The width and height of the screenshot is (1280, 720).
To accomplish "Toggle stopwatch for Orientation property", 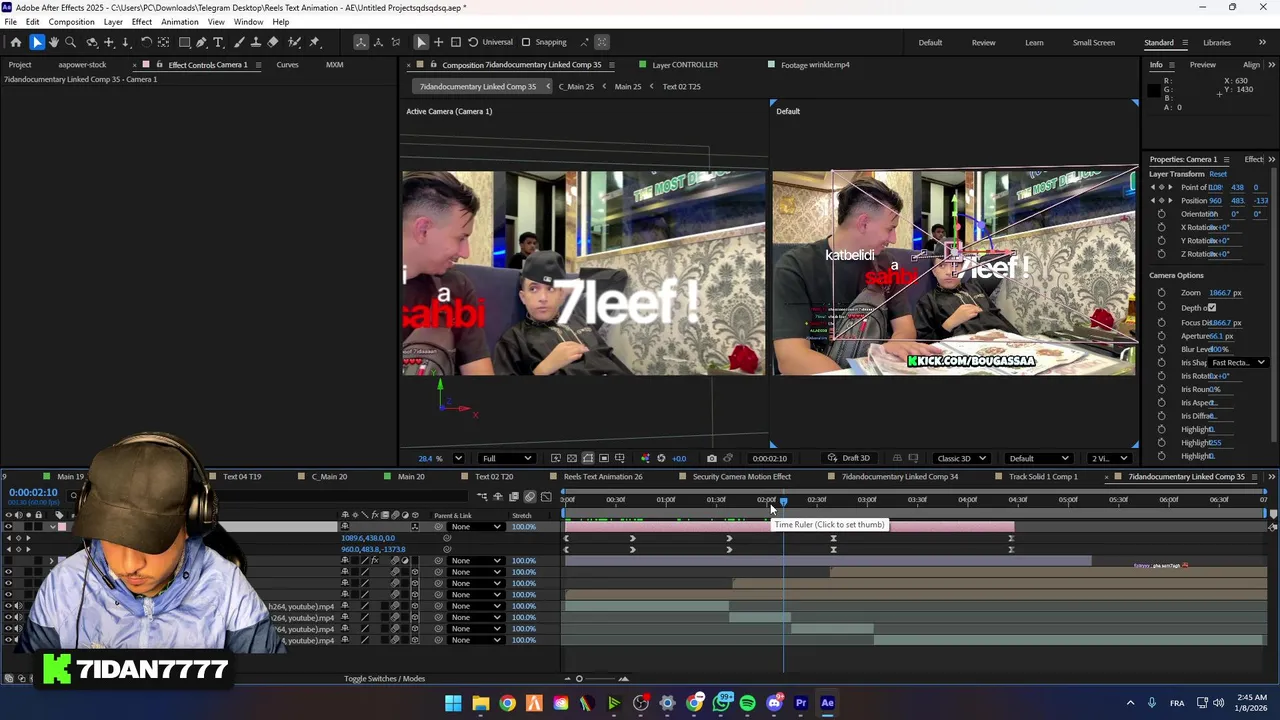I will pyautogui.click(x=1161, y=214).
